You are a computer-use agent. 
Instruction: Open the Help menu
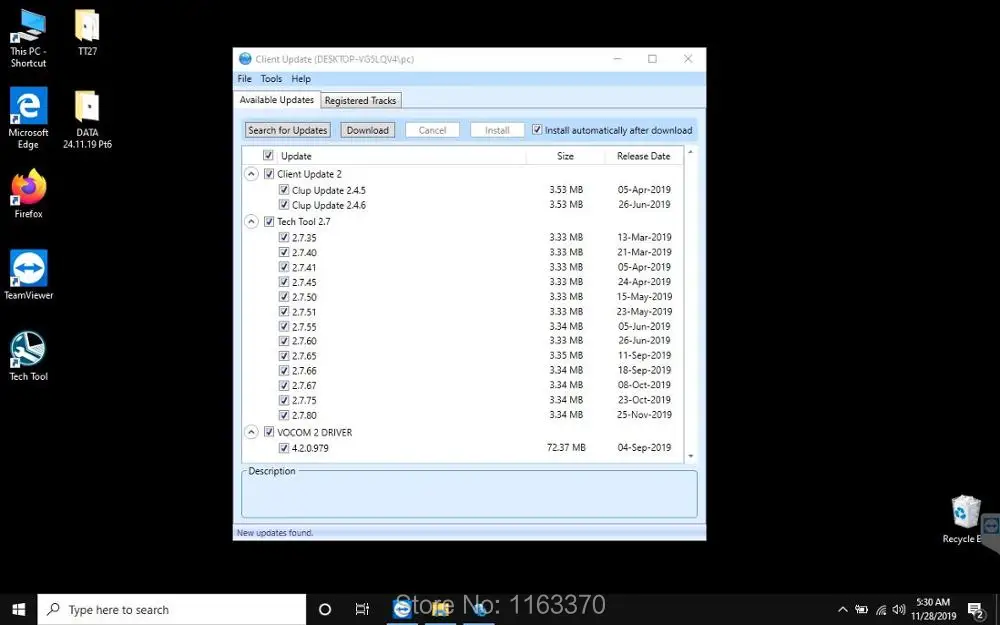tap(301, 79)
